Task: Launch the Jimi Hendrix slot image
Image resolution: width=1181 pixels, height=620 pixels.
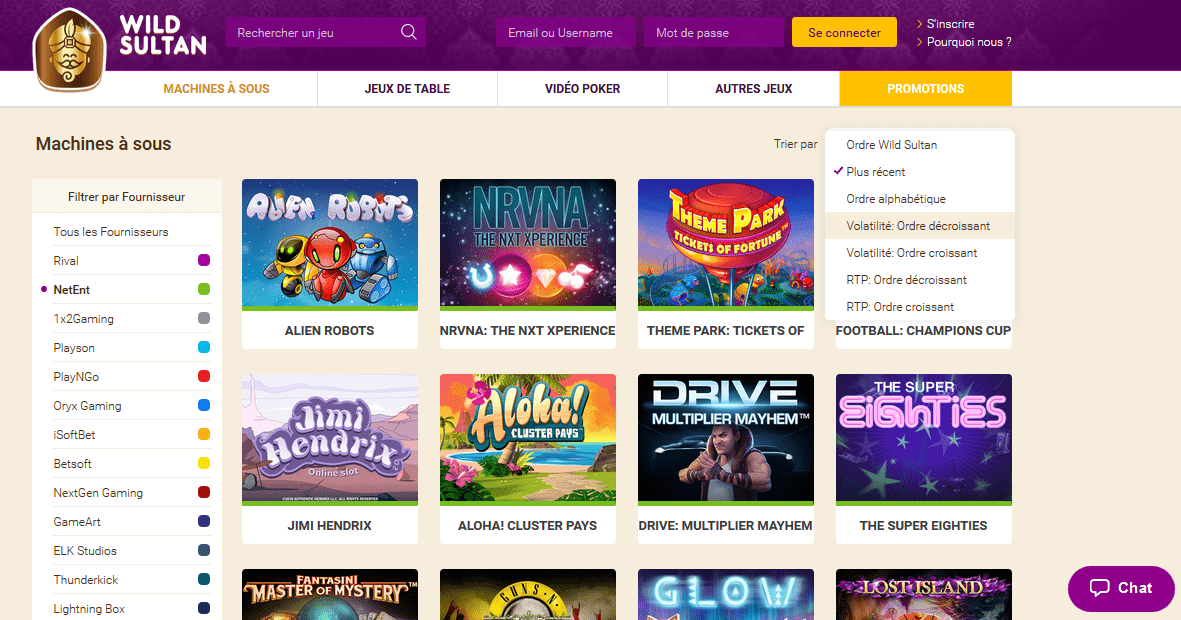Action: (329, 438)
